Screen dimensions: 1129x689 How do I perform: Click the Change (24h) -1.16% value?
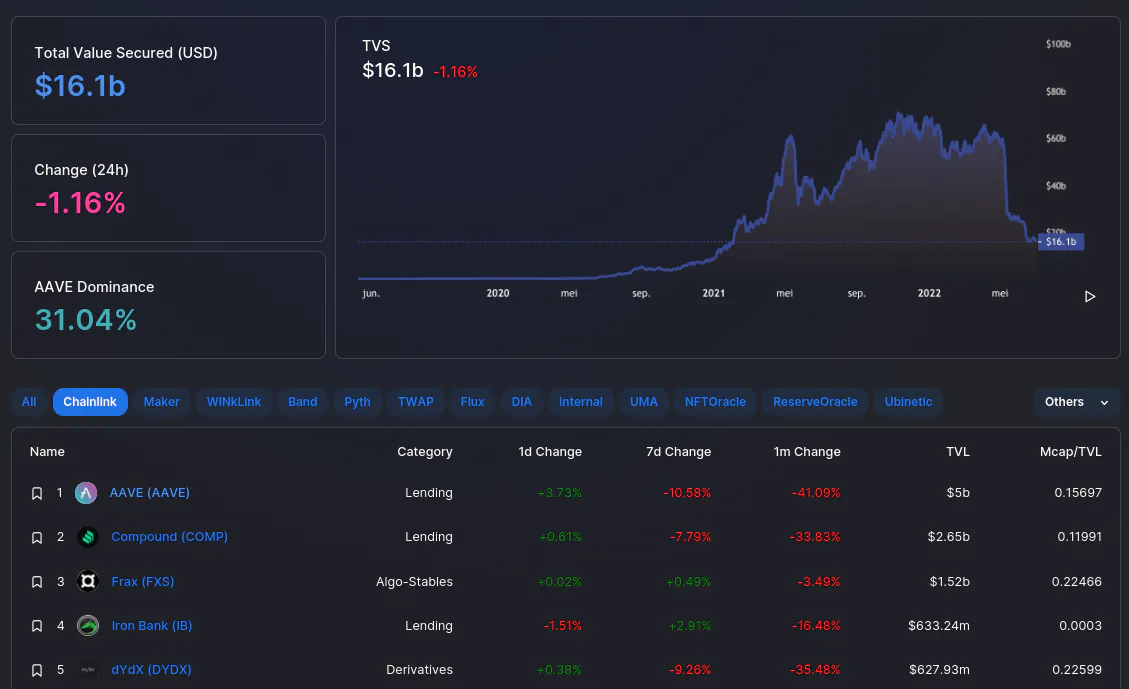pos(80,203)
